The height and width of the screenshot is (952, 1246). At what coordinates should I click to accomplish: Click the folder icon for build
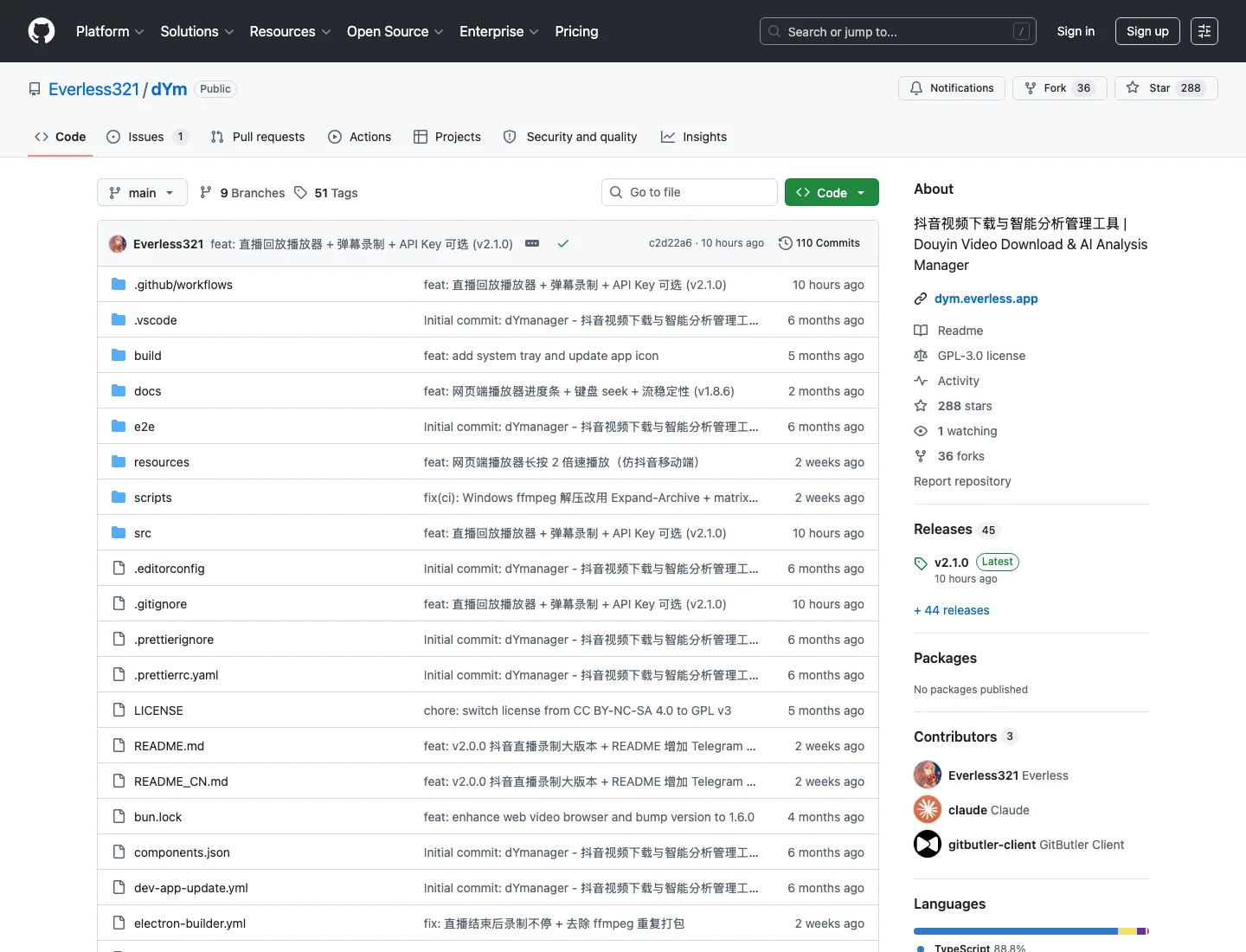click(119, 356)
